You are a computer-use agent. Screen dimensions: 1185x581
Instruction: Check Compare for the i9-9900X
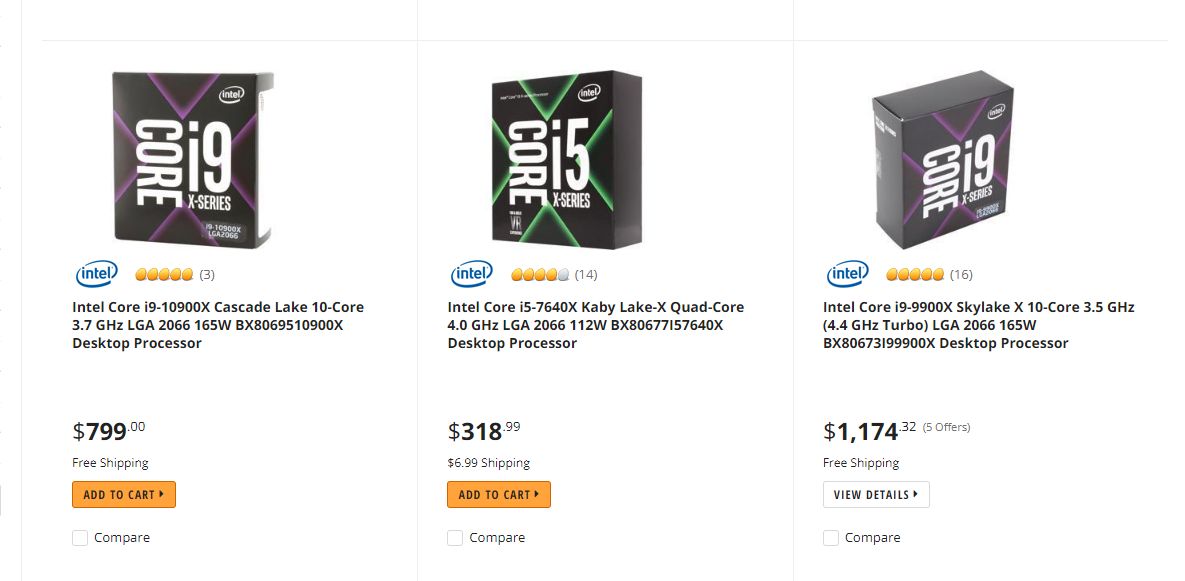[x=831, y=538]
